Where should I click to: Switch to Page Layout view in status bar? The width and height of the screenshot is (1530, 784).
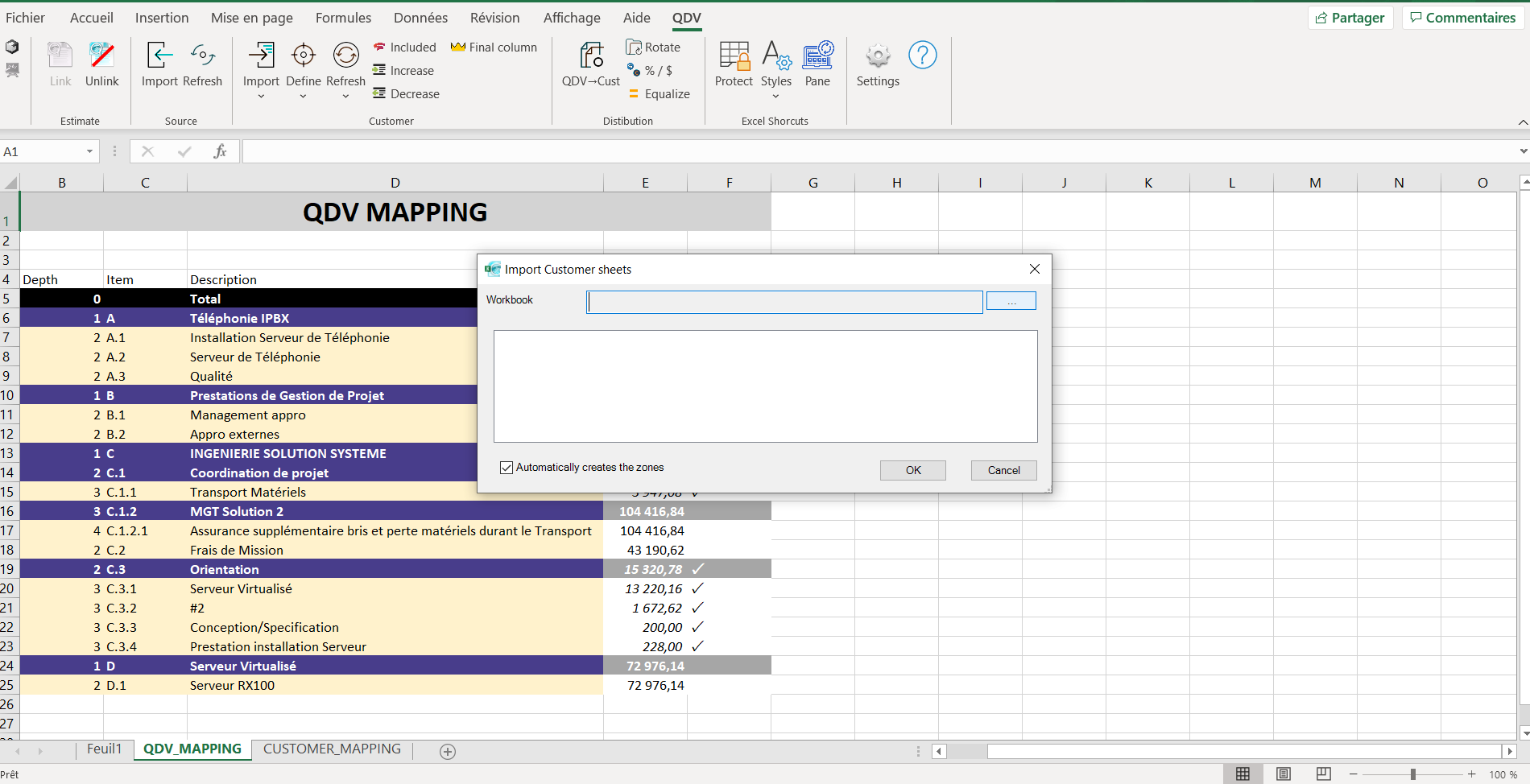click(1284, 774)
